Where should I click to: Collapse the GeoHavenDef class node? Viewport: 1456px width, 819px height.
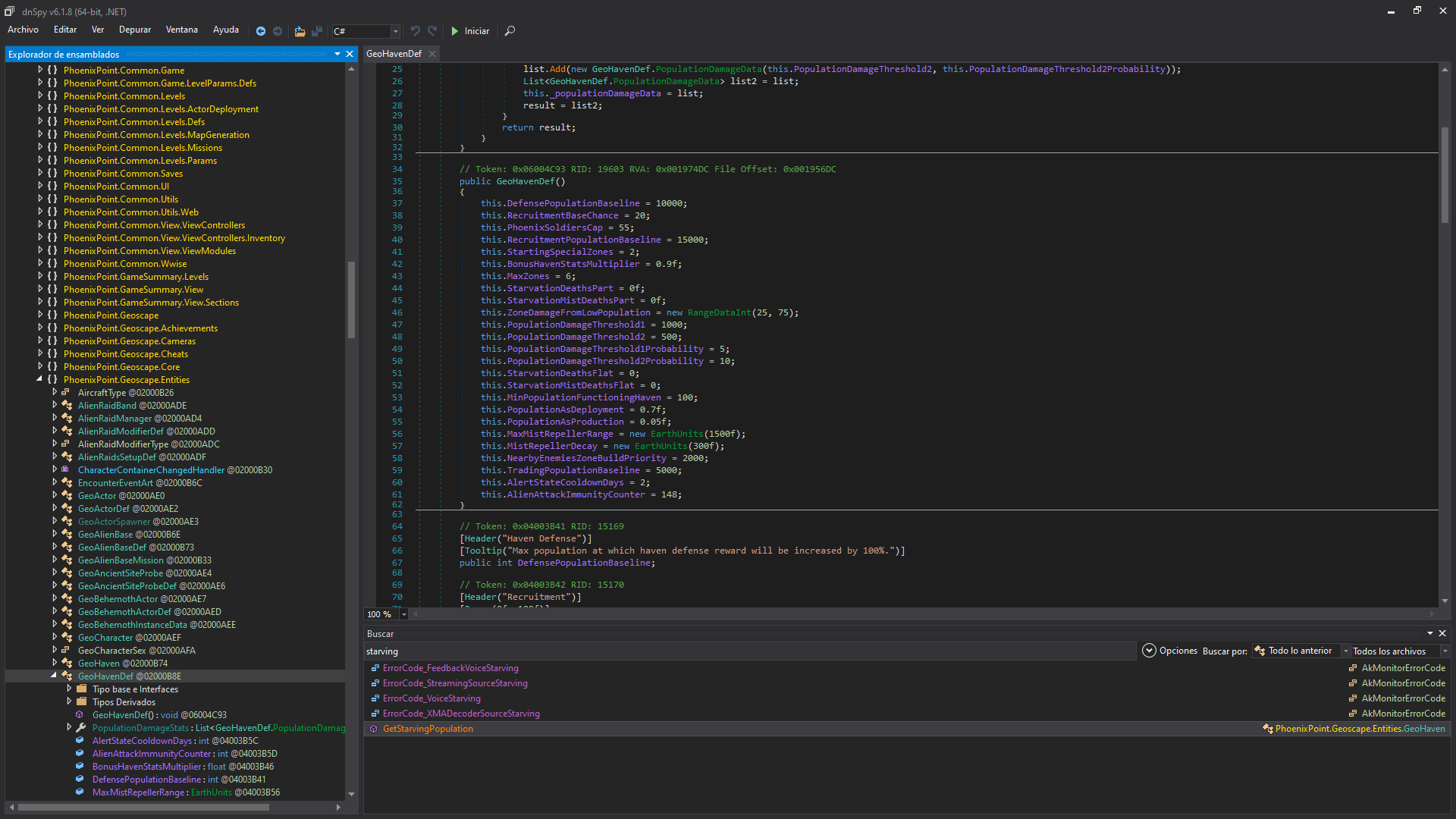[54, 676]
